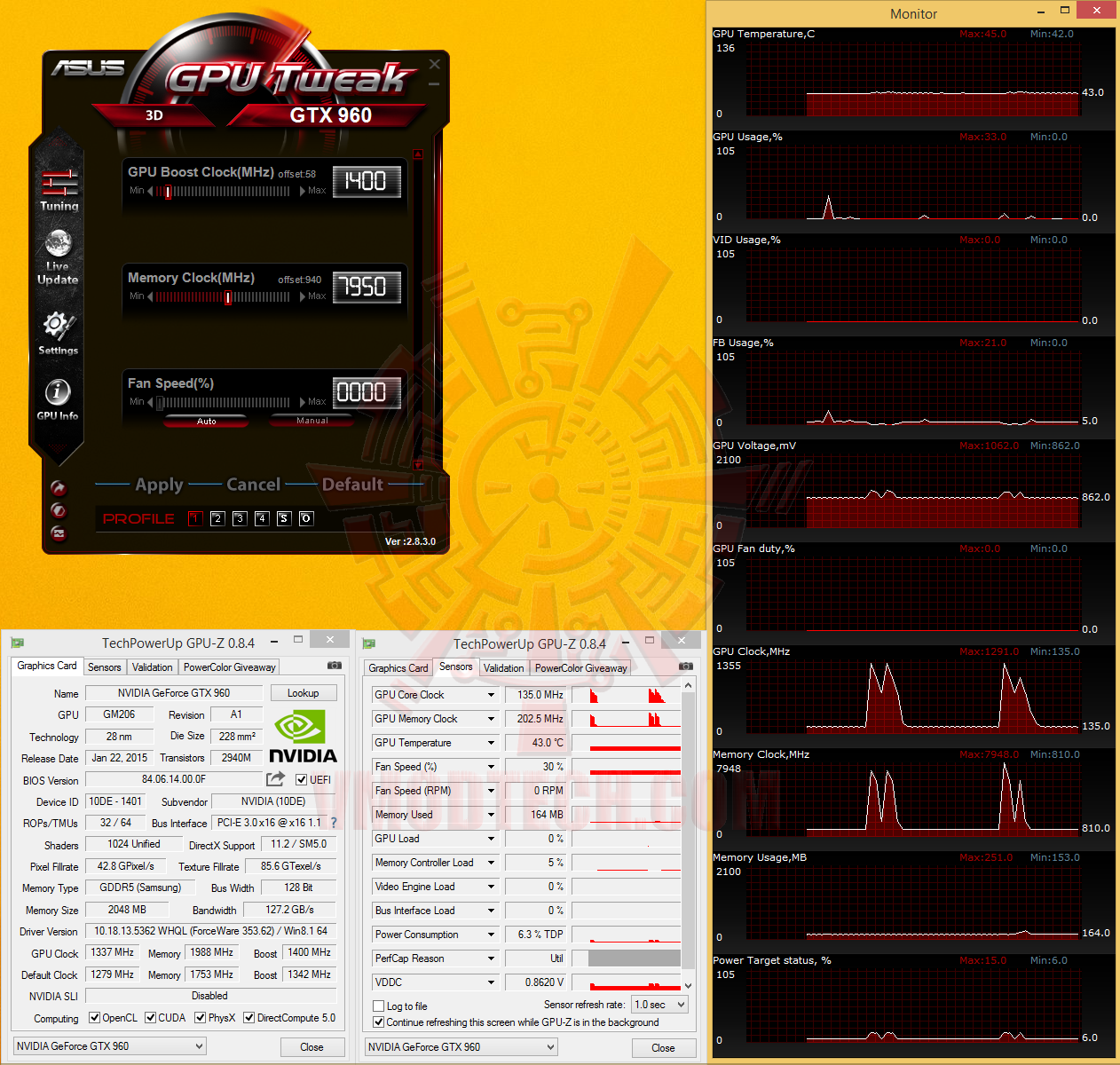Image resolution: width=1120 pixels, height=1065 pixels.
Task: Click the GPU Boost Clock 1400 value field
Action: tap(367, 182)
